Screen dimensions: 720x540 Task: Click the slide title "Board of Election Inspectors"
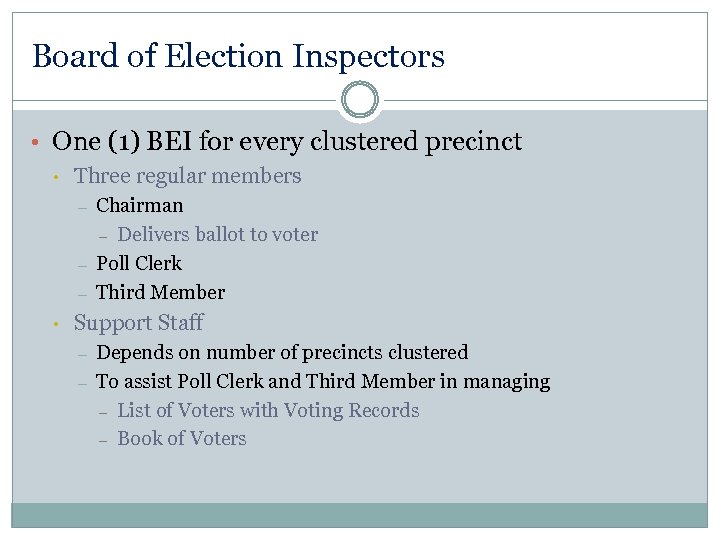pos(238,56)
